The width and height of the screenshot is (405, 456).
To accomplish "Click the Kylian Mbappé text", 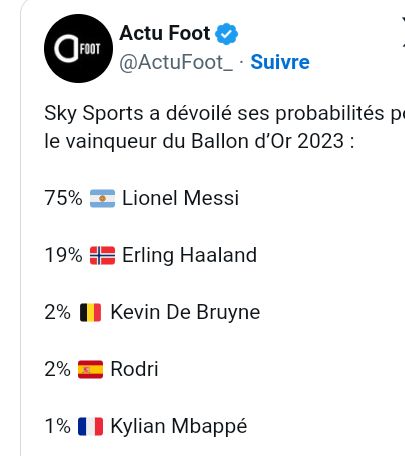I will click(179, 427).
